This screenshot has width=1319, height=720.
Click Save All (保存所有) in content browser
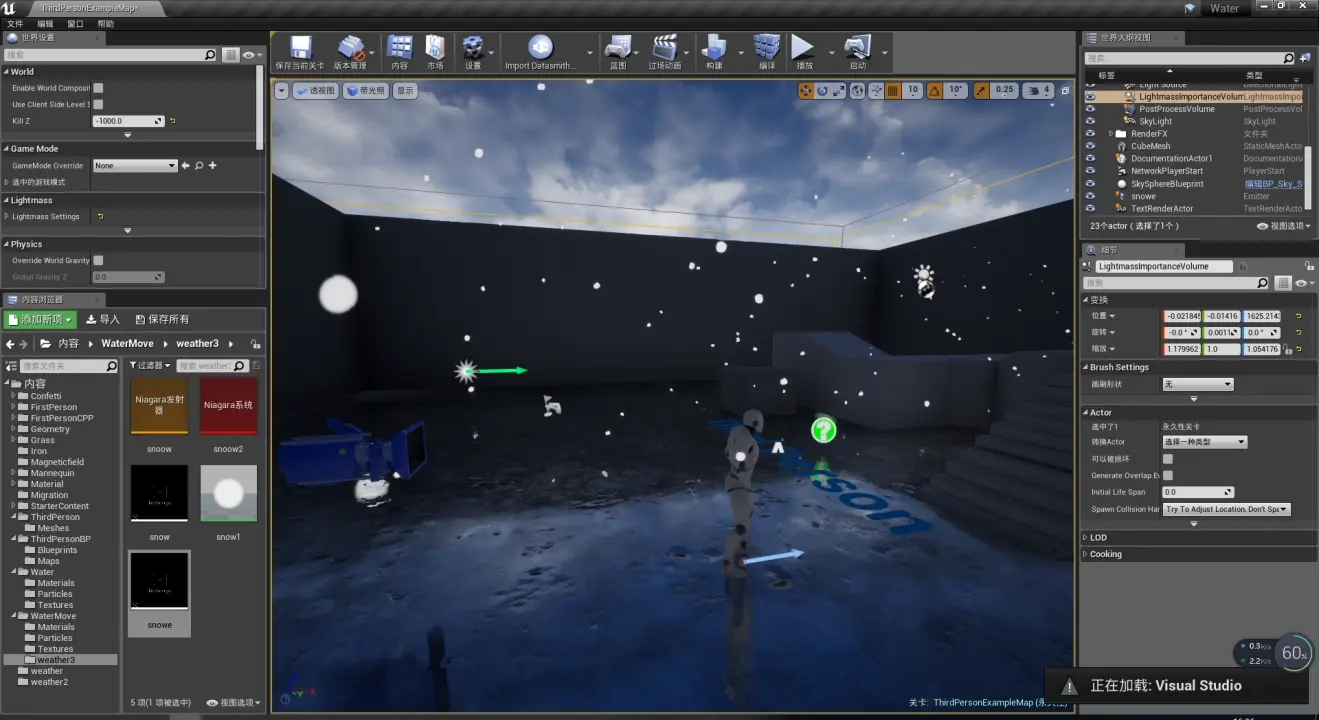pos(162,319)
